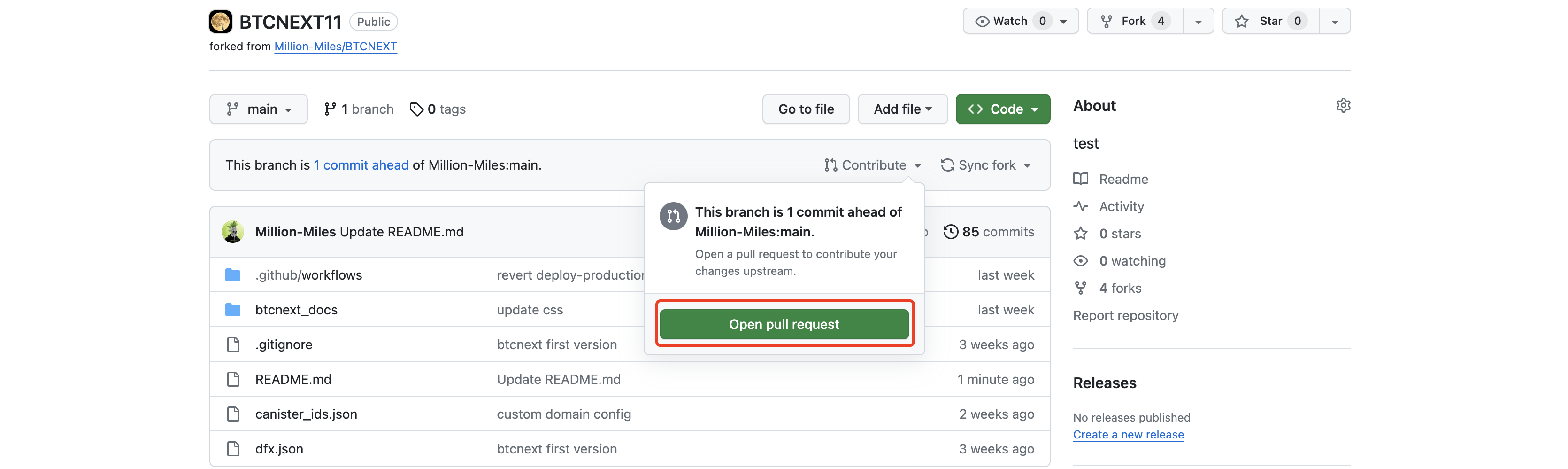Open the btcnext_docs folder
Viewport: 1568px width, 469px height.
tap(296, 309)
